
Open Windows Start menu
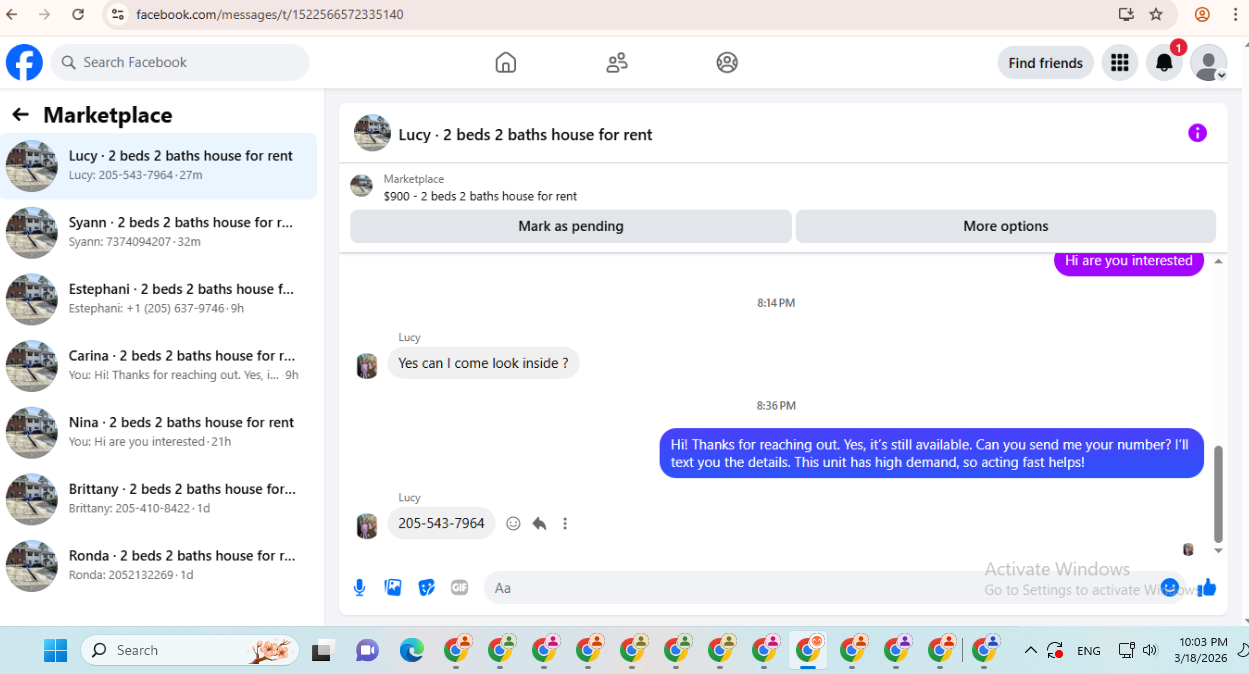[x=55, y=650]
